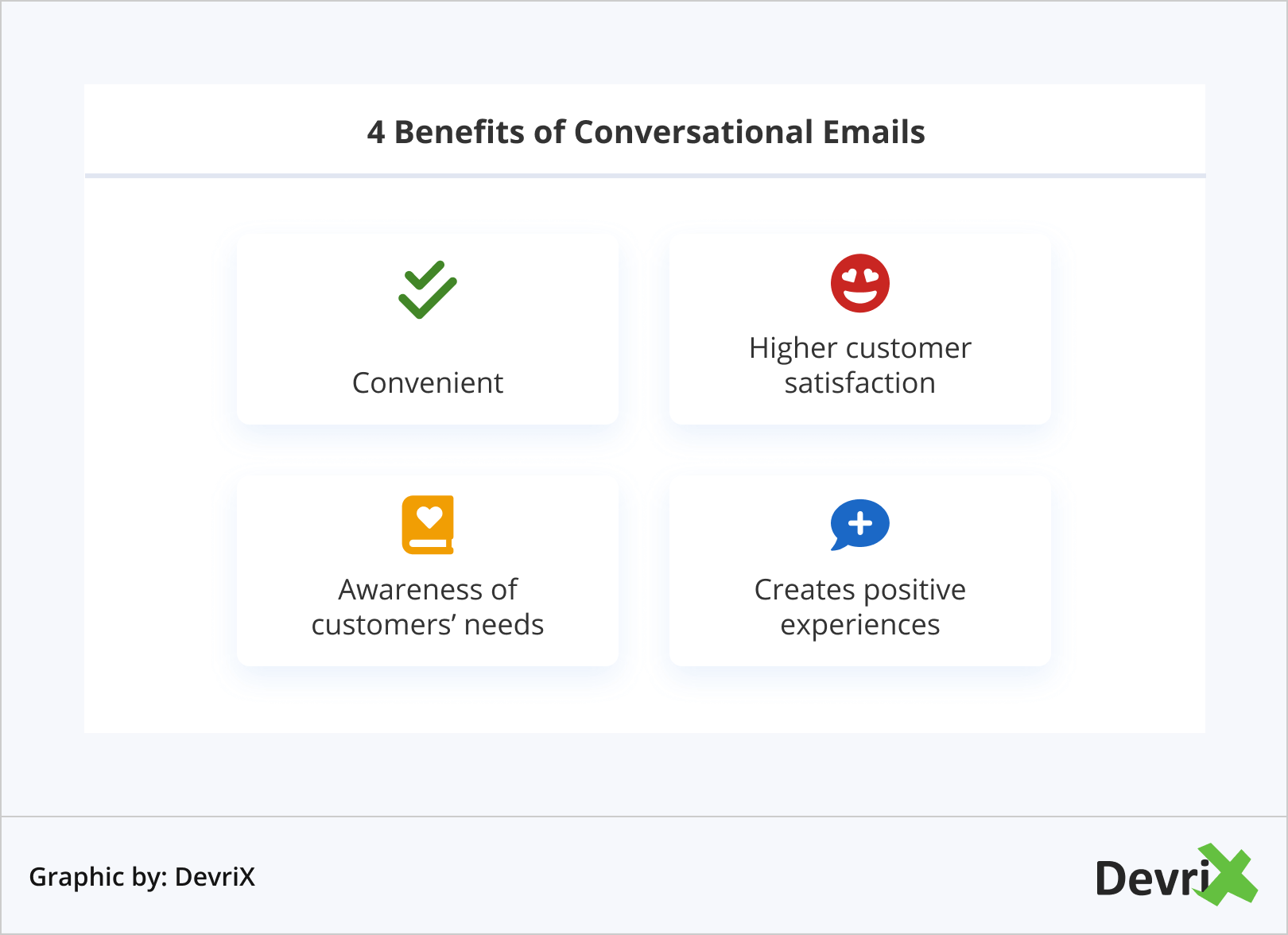
Task: Click the word 'Creates'
Action: 805,590
